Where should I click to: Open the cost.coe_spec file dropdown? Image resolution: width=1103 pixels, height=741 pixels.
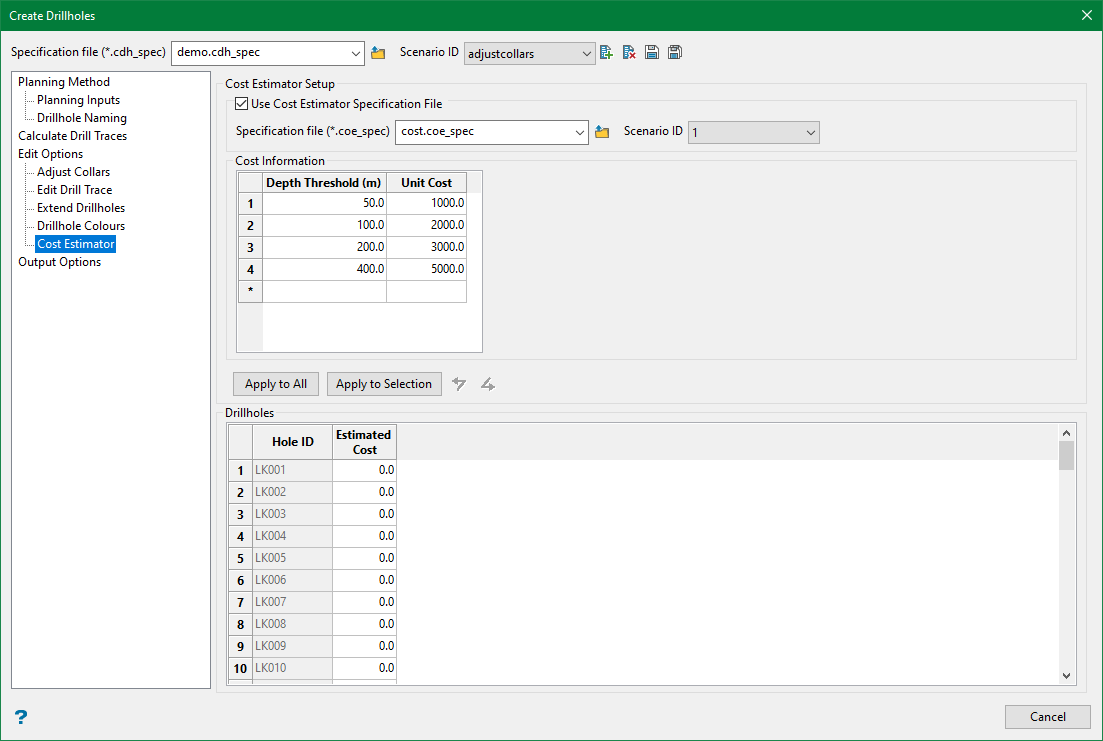click(580, 132)
